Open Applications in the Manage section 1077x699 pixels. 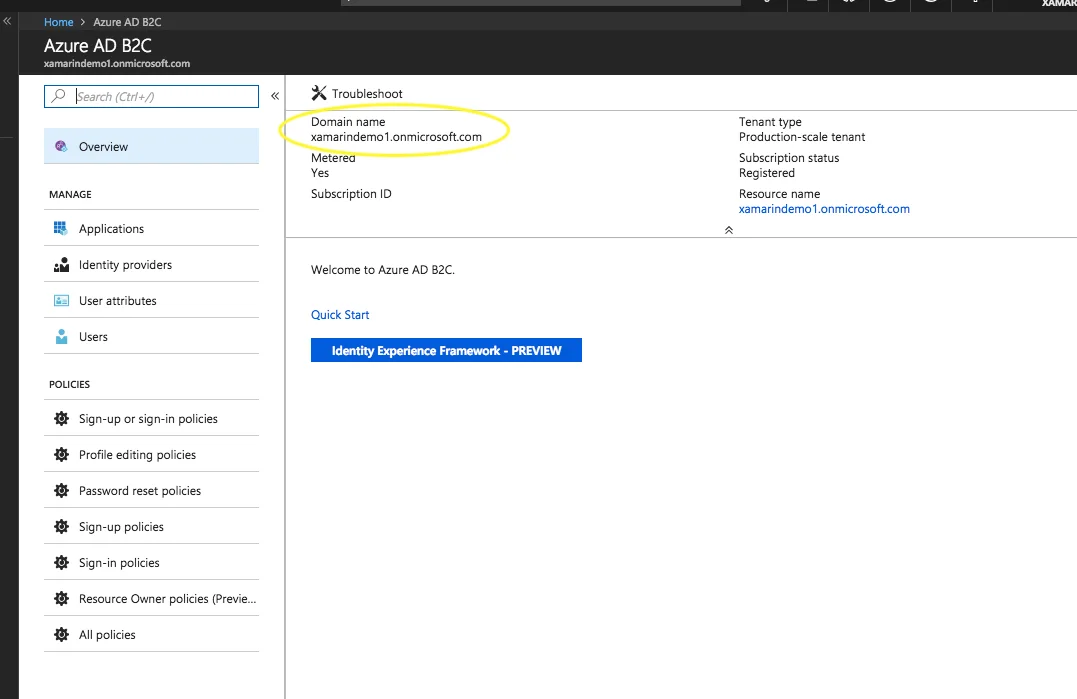pos(151,228)
